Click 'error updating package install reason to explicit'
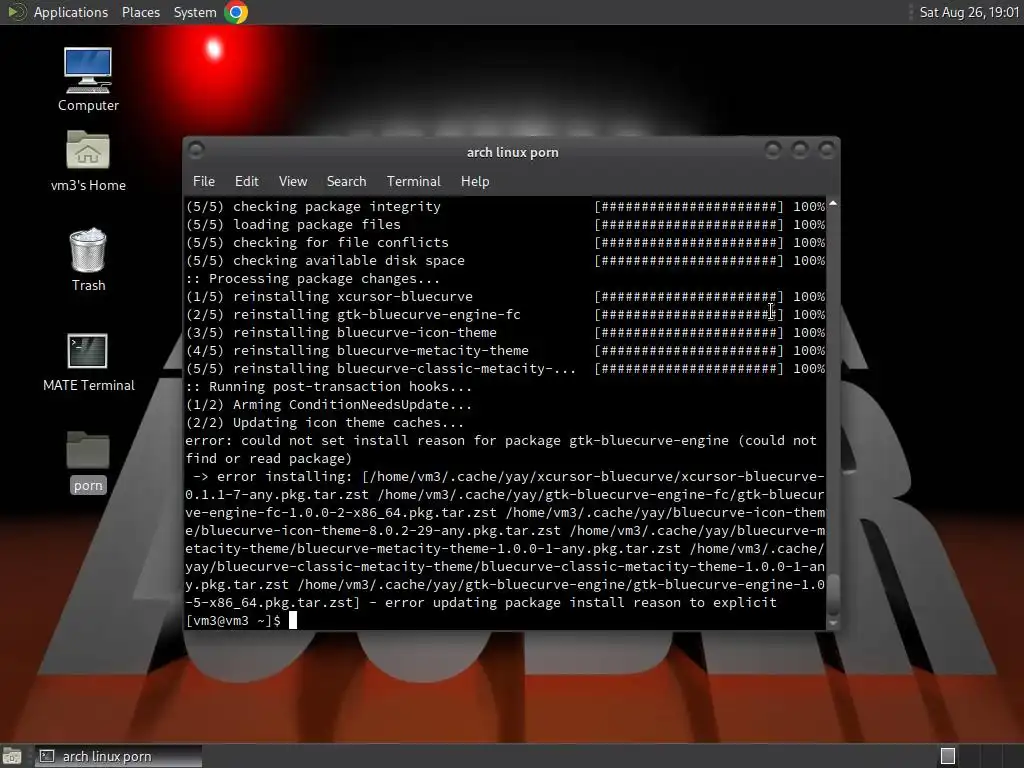The width and height of the screenshot is (1024, 768). pos(581,603)
